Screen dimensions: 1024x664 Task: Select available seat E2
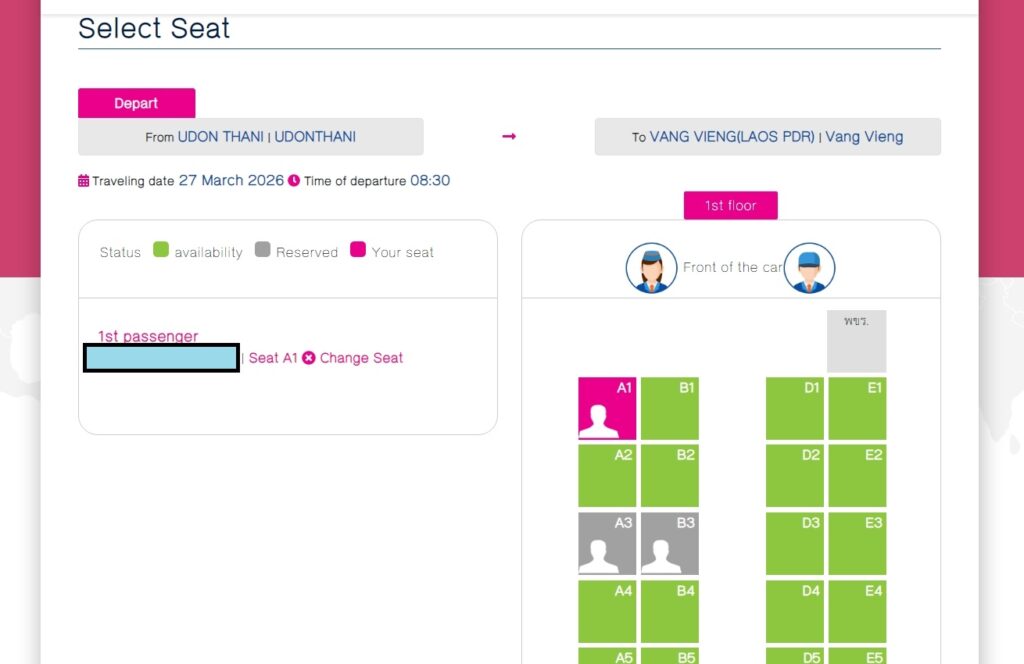(x=857, y=475)
